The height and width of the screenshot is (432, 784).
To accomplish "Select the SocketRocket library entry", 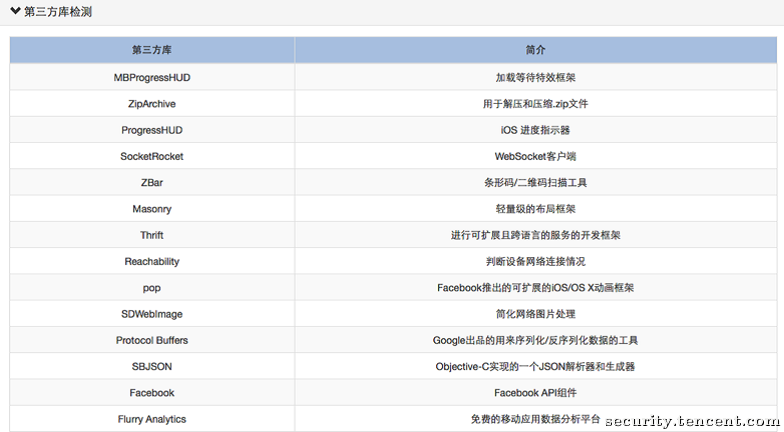I will point(152,156).
